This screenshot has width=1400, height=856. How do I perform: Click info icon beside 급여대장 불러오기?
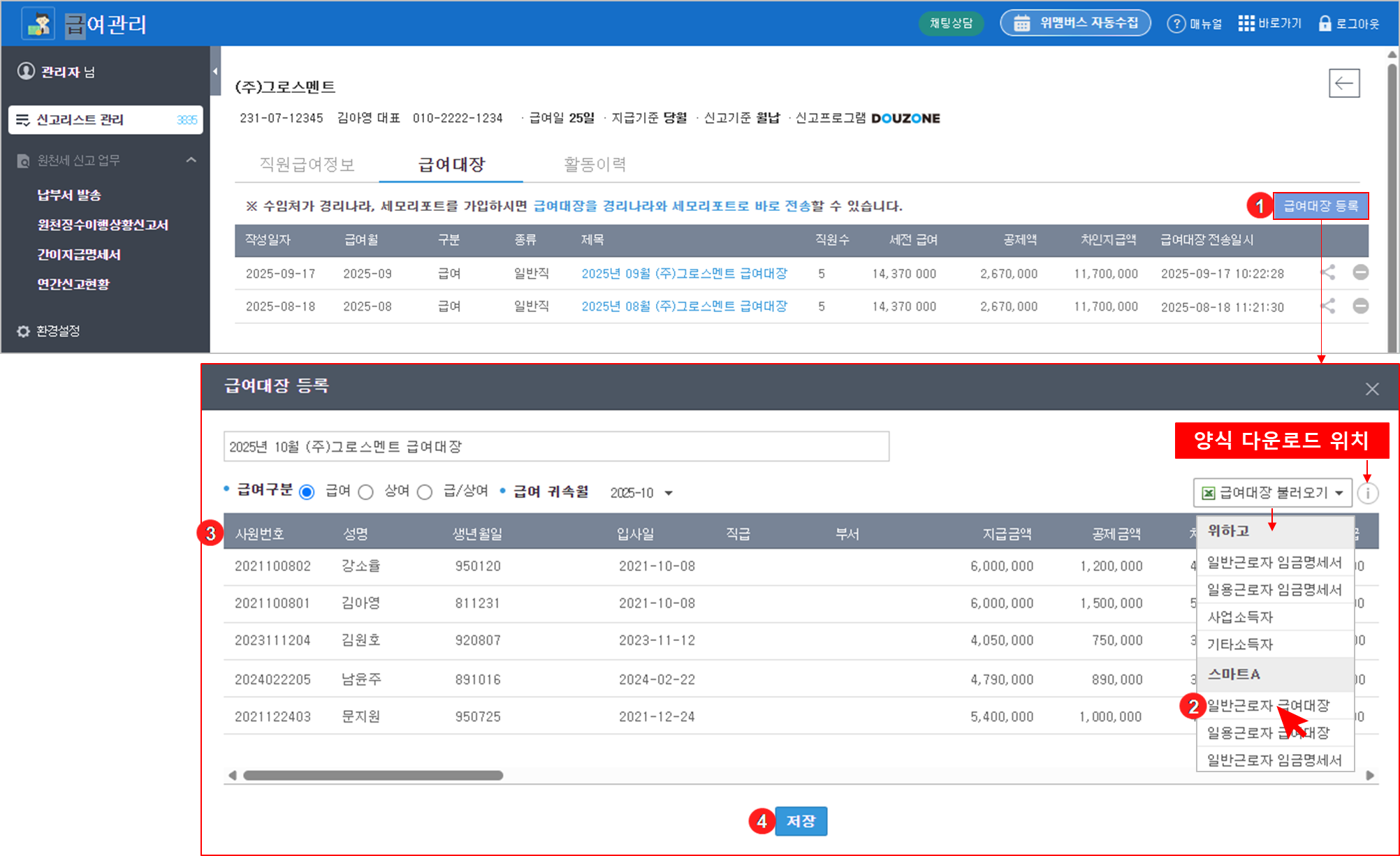[x=1367, y=493]
